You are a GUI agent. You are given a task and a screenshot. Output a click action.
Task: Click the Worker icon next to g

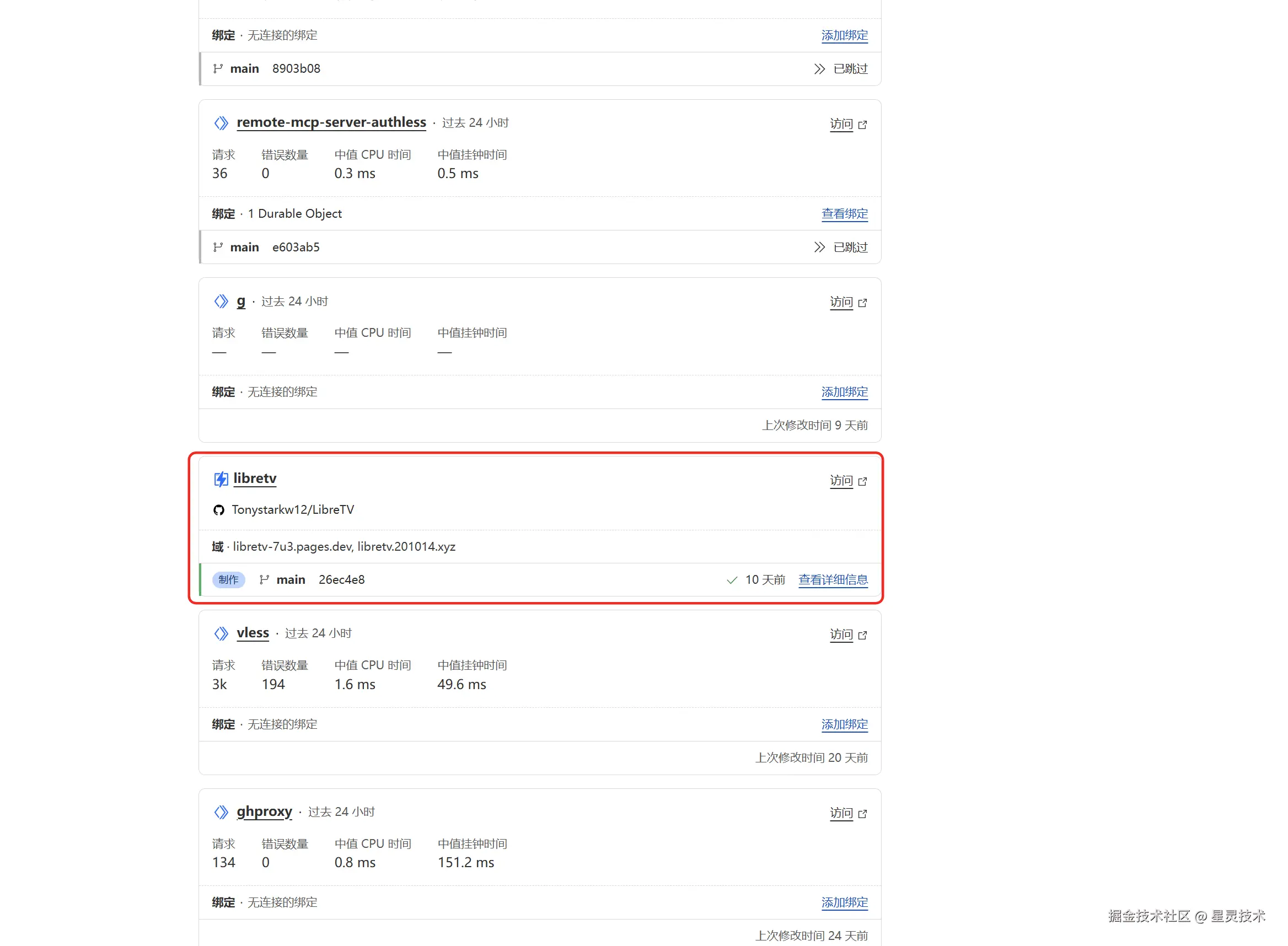(x=221, y=302)
